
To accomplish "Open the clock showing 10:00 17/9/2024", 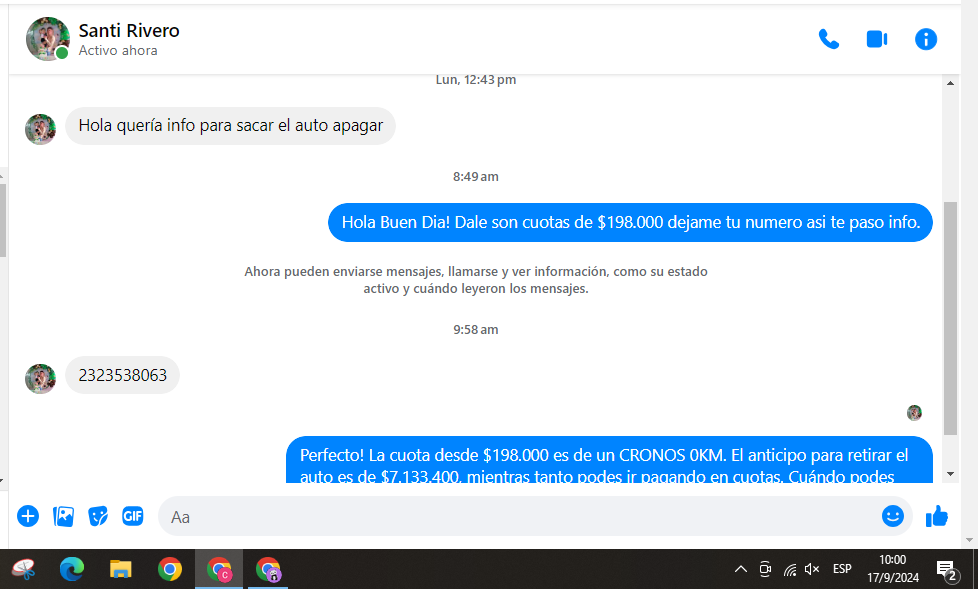I will 893,569.
